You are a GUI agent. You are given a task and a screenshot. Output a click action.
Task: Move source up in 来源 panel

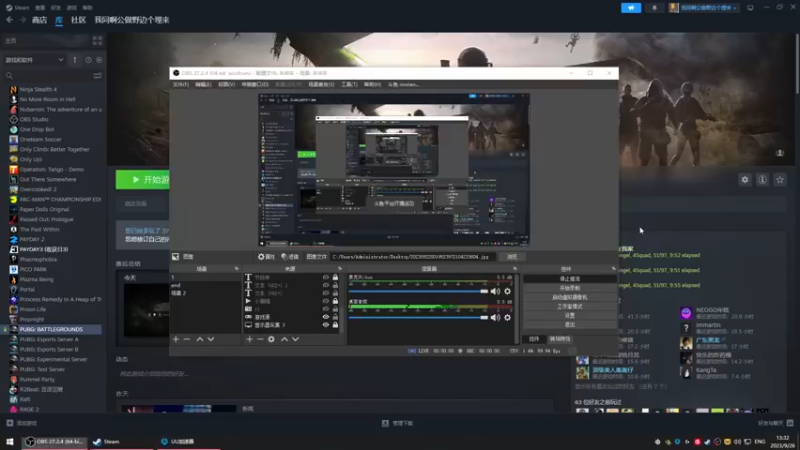click(x=285, y=339)
